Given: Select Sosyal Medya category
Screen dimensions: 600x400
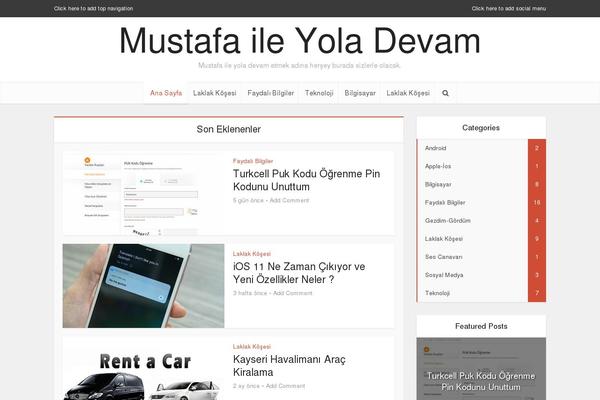Looking at the screenshot, I should point(444,275).
